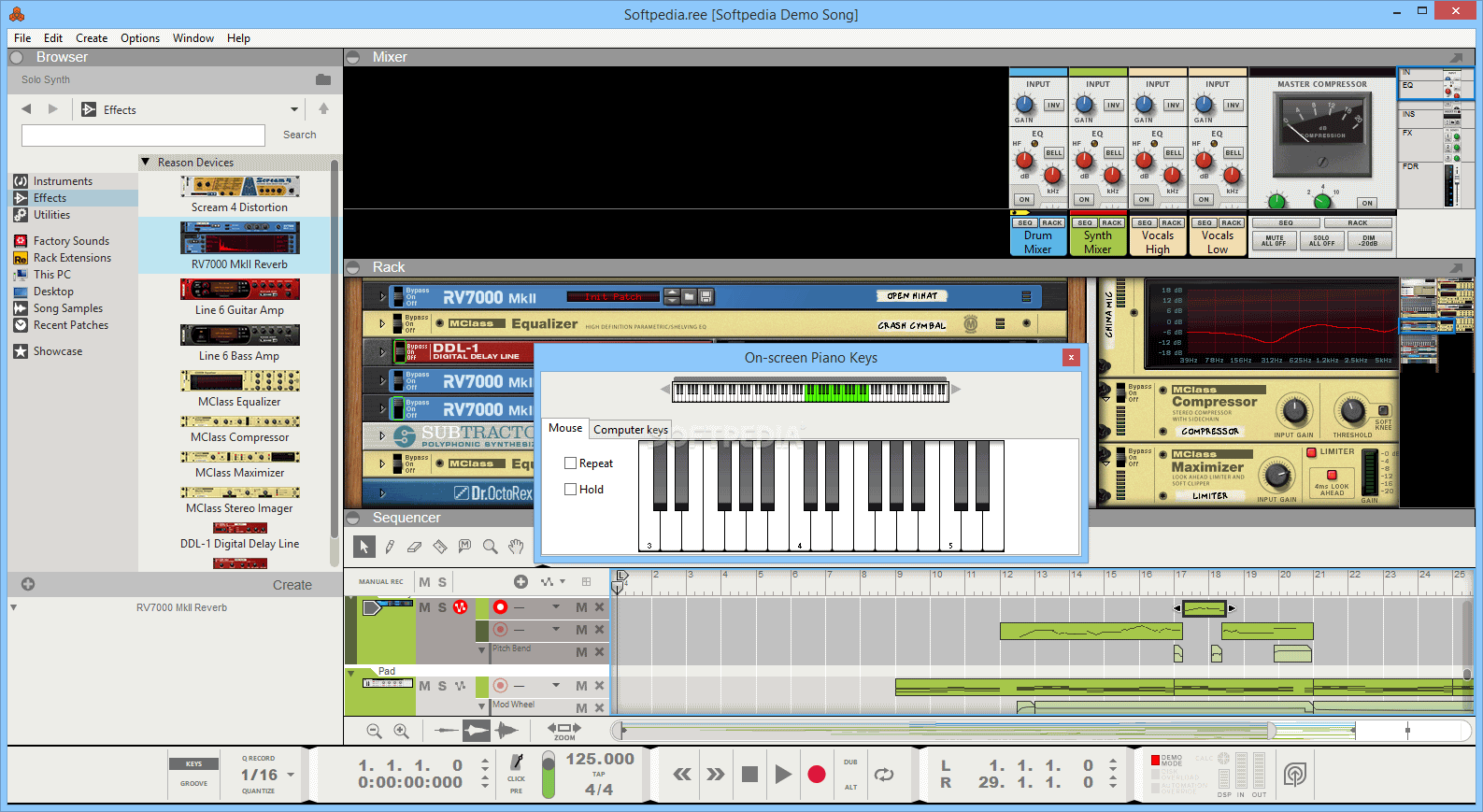This screenshot has height=812, width=1483.
Task: Click SOLO ALL OFF in master section
Action: click(x=1321, y=240)
